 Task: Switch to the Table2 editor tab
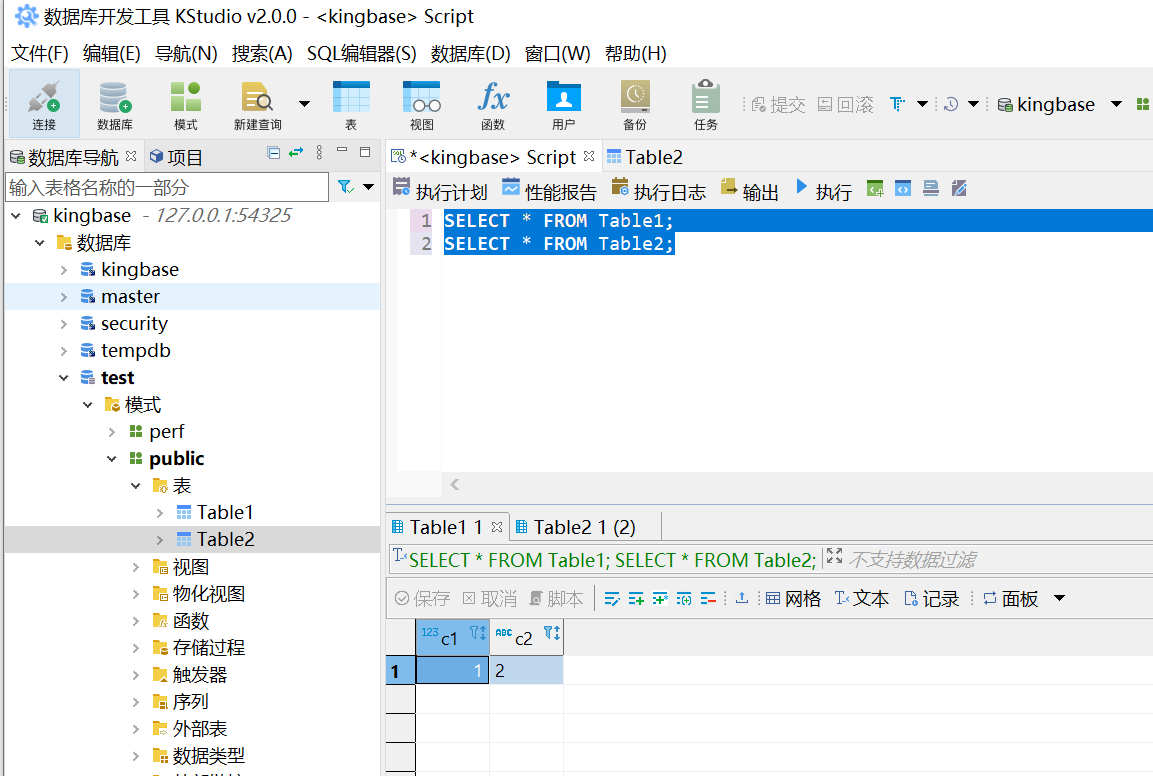click(645, 157)
